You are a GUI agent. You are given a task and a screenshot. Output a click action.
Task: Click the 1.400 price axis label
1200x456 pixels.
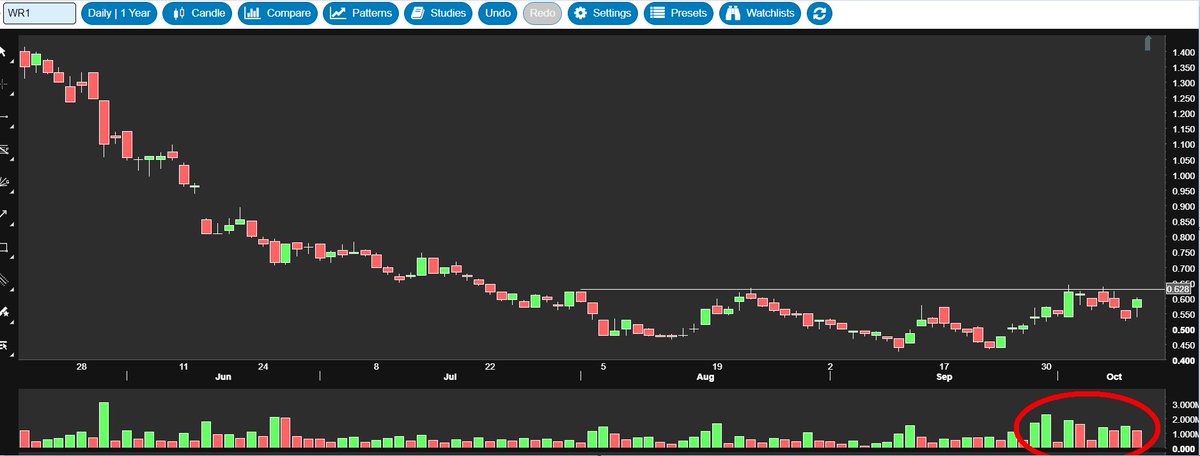[1182, 52]
